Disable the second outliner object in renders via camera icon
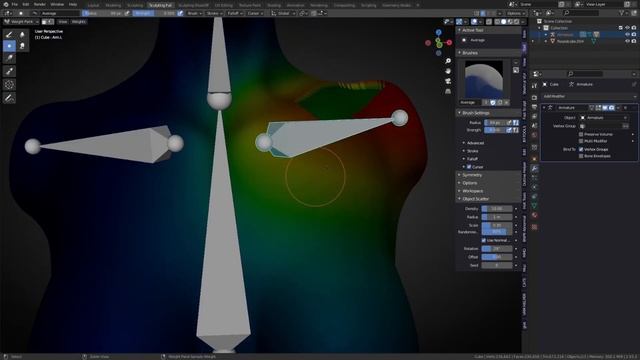The image size is (640, 360). (x=634, y=41)
